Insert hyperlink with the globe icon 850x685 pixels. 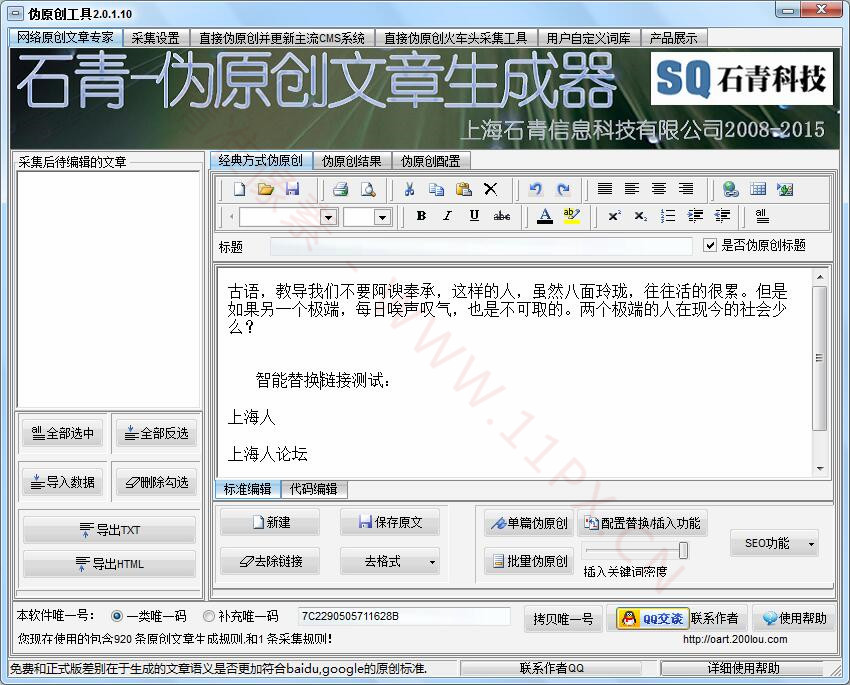(x=731, y=189)
